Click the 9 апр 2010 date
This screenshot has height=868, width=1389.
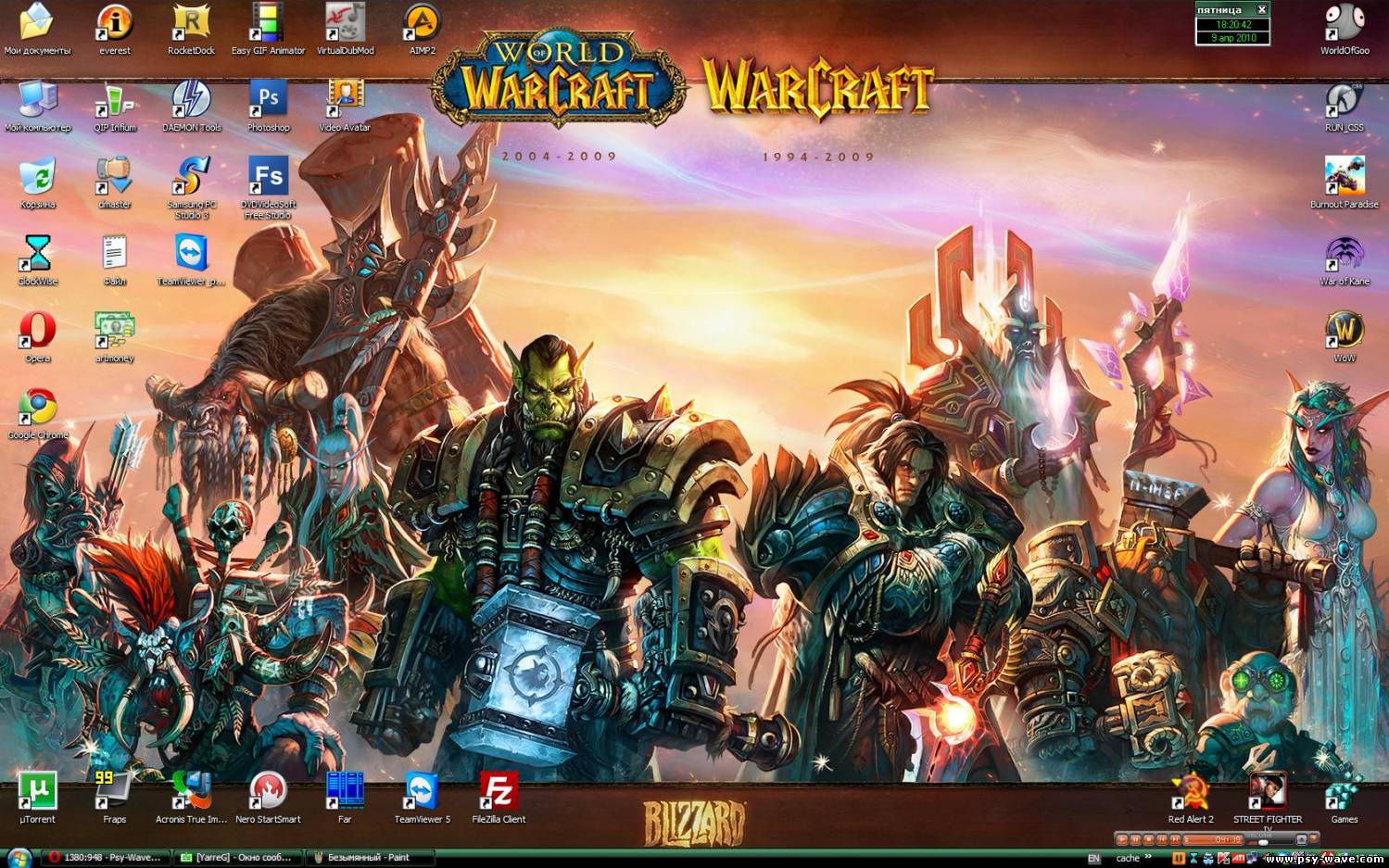(x=1233, y=38)
